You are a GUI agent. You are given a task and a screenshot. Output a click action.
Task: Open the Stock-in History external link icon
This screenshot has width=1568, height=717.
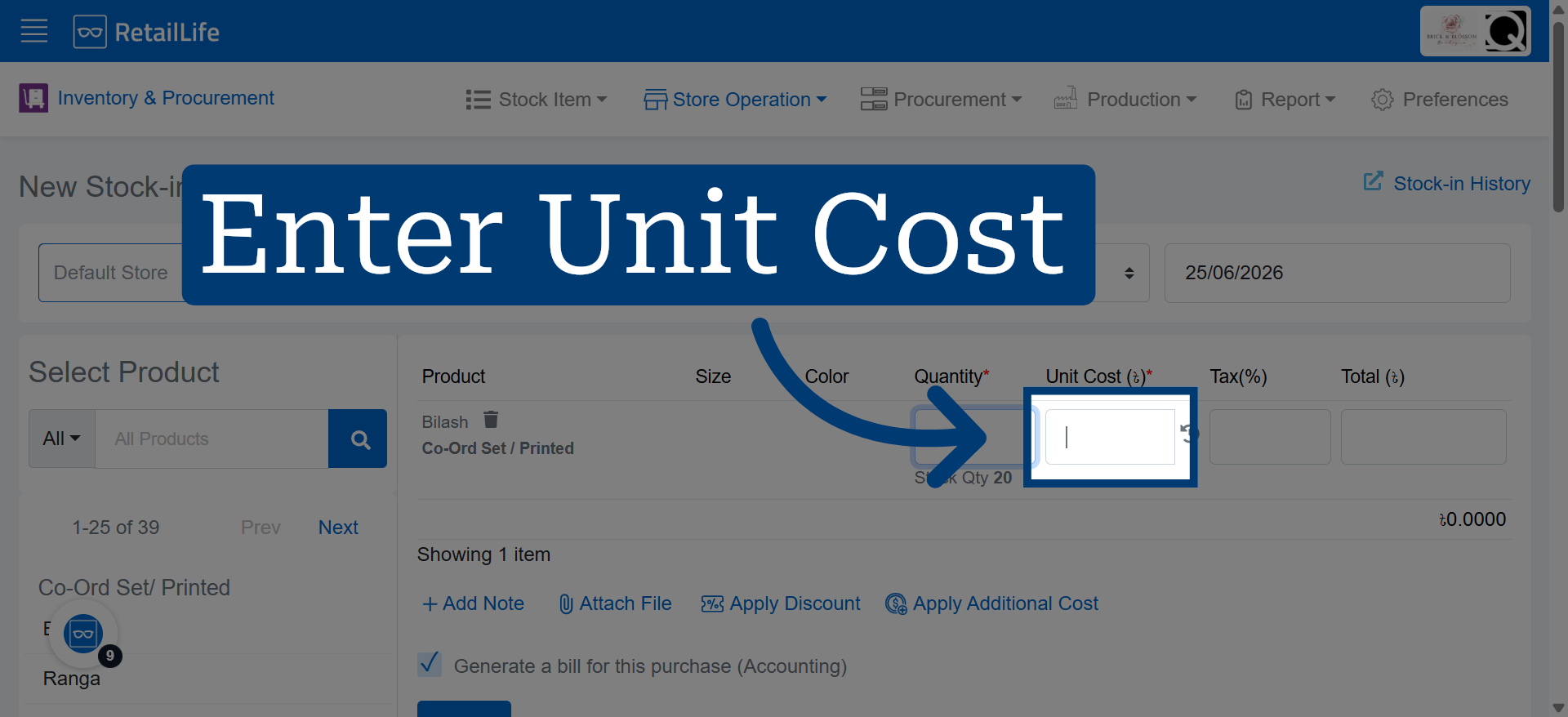1374,181
